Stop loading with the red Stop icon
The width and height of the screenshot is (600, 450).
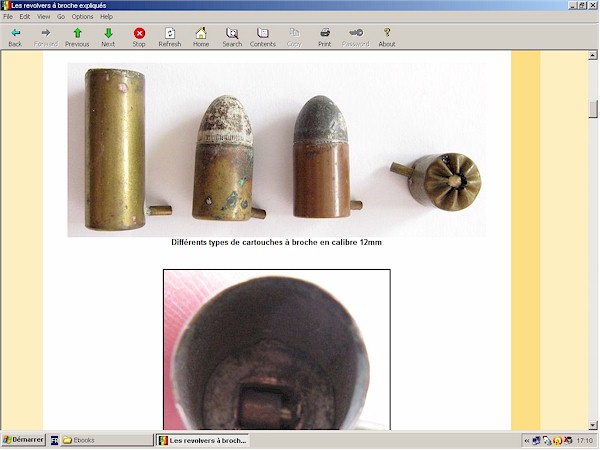pos(139,38)
